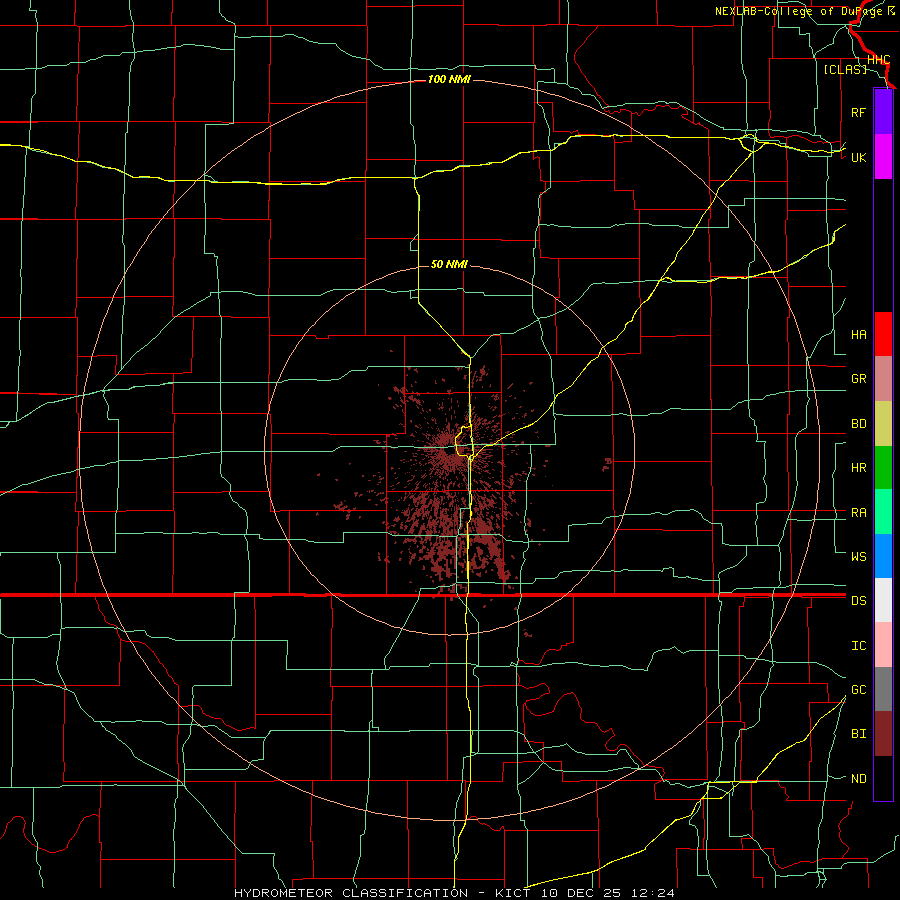Viewport: 900px width, 900px height.
Task: Click the WS legend label
Action: coord(858,557)
